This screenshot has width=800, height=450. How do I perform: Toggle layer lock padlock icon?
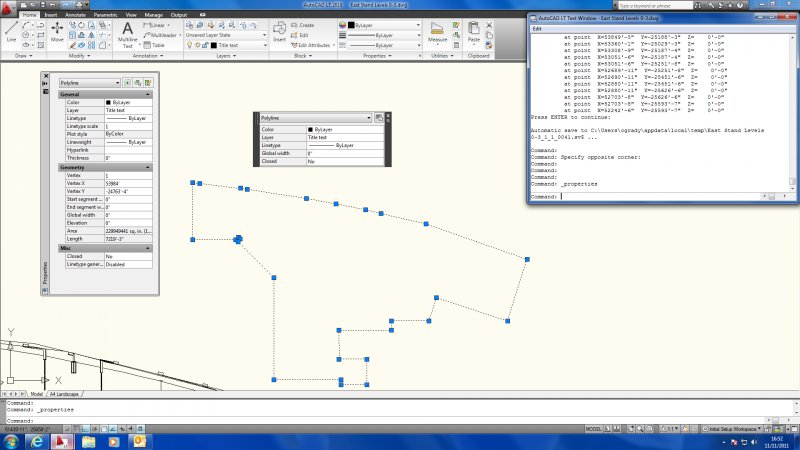click(x=205, y=45)
